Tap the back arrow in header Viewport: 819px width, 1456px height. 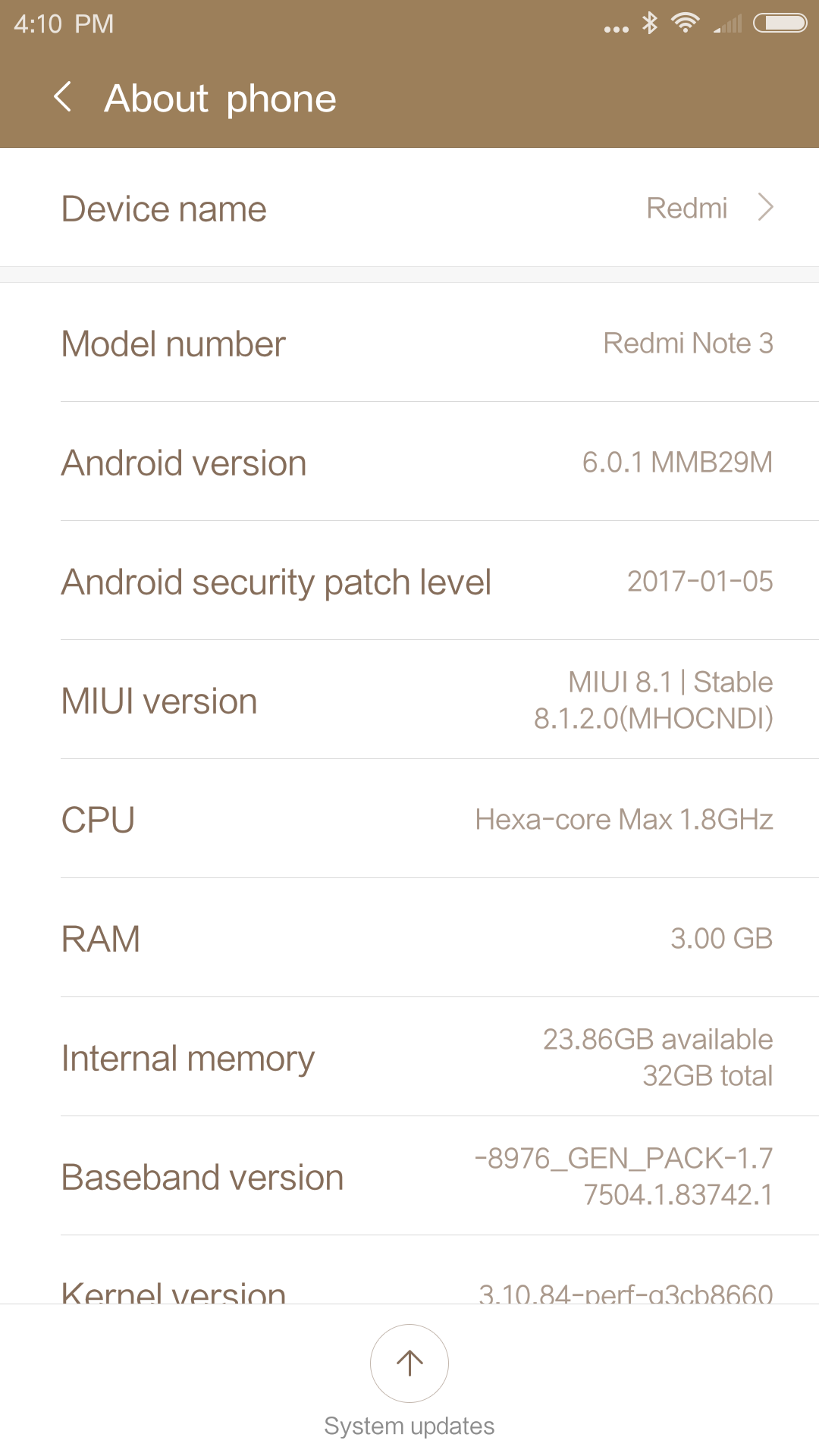click(x=63, y=98)
